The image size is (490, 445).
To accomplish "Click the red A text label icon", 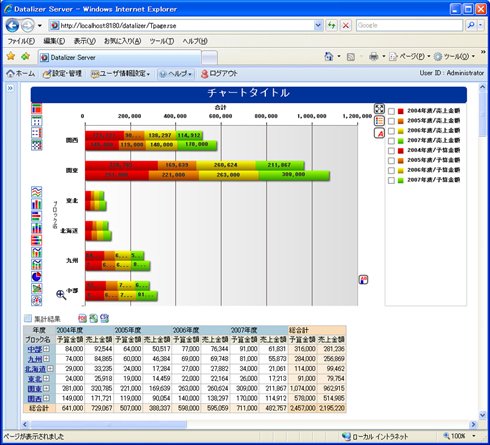I will pos(379,133).
